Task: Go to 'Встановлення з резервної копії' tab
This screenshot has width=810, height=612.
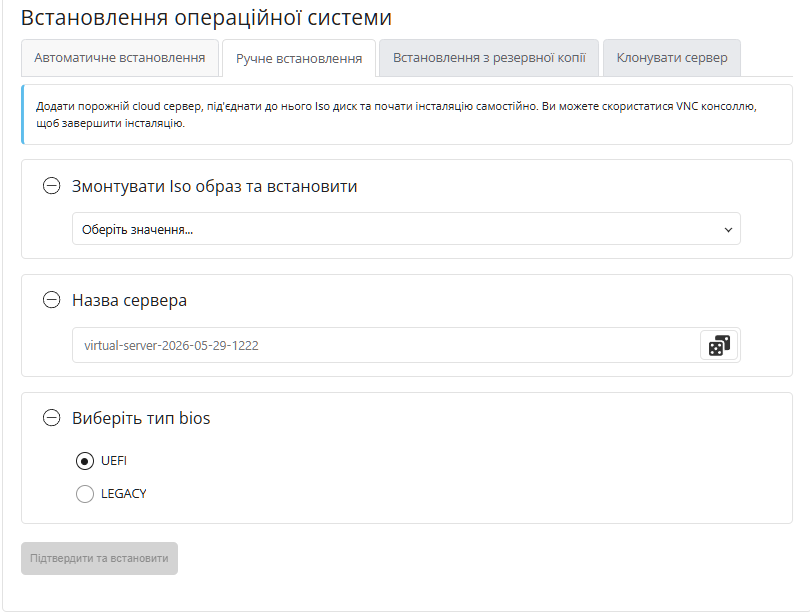Action: [x=489, y=58]
